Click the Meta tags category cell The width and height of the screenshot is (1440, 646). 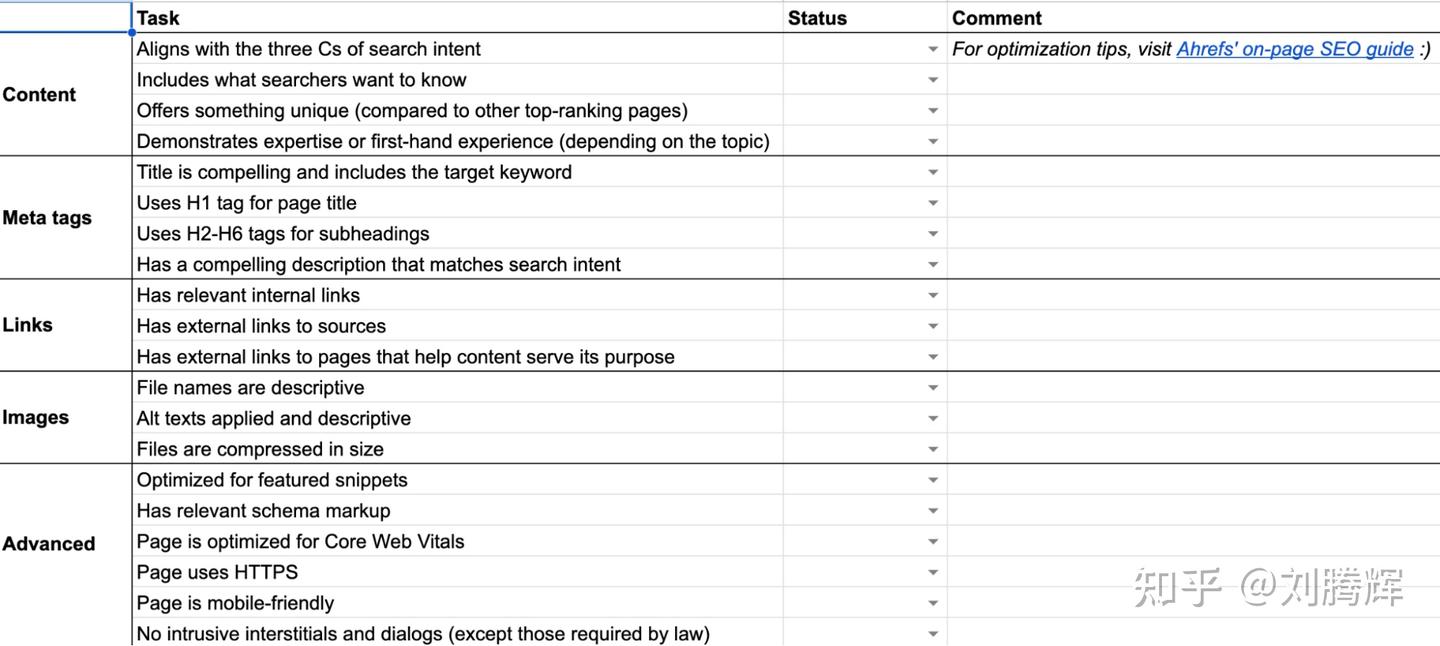click(64, 218)
